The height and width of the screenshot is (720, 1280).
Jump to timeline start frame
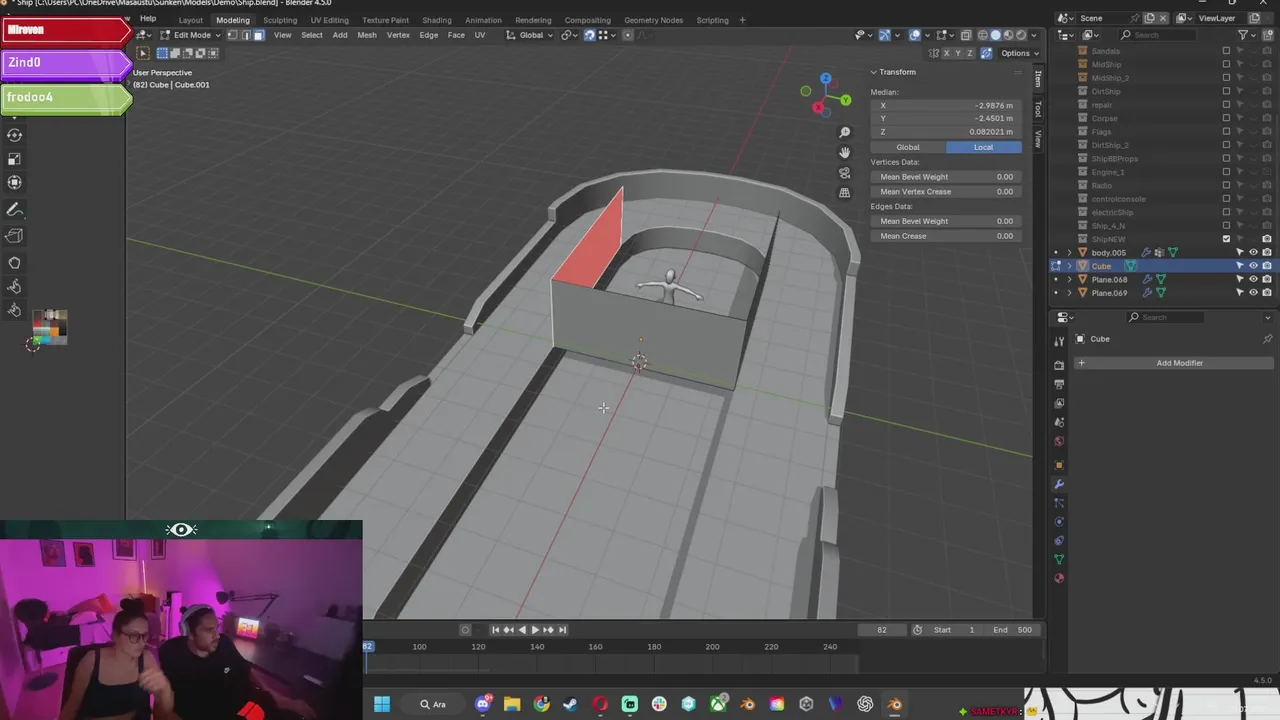point(495,630)
